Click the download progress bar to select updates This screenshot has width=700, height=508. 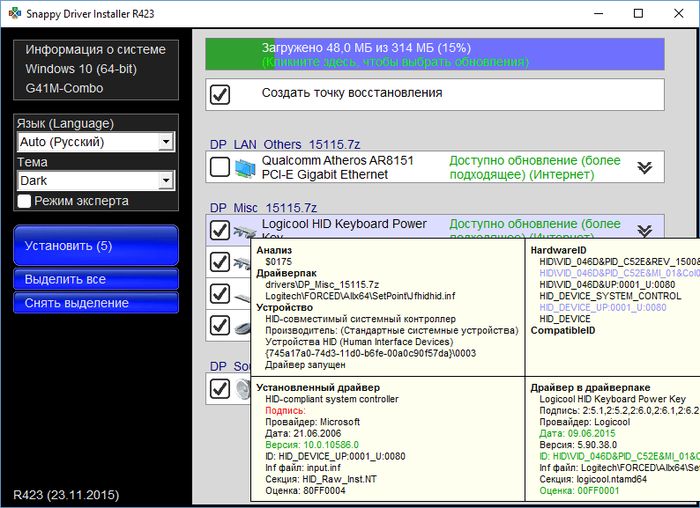pyautogui.click(x=434, y=54)
